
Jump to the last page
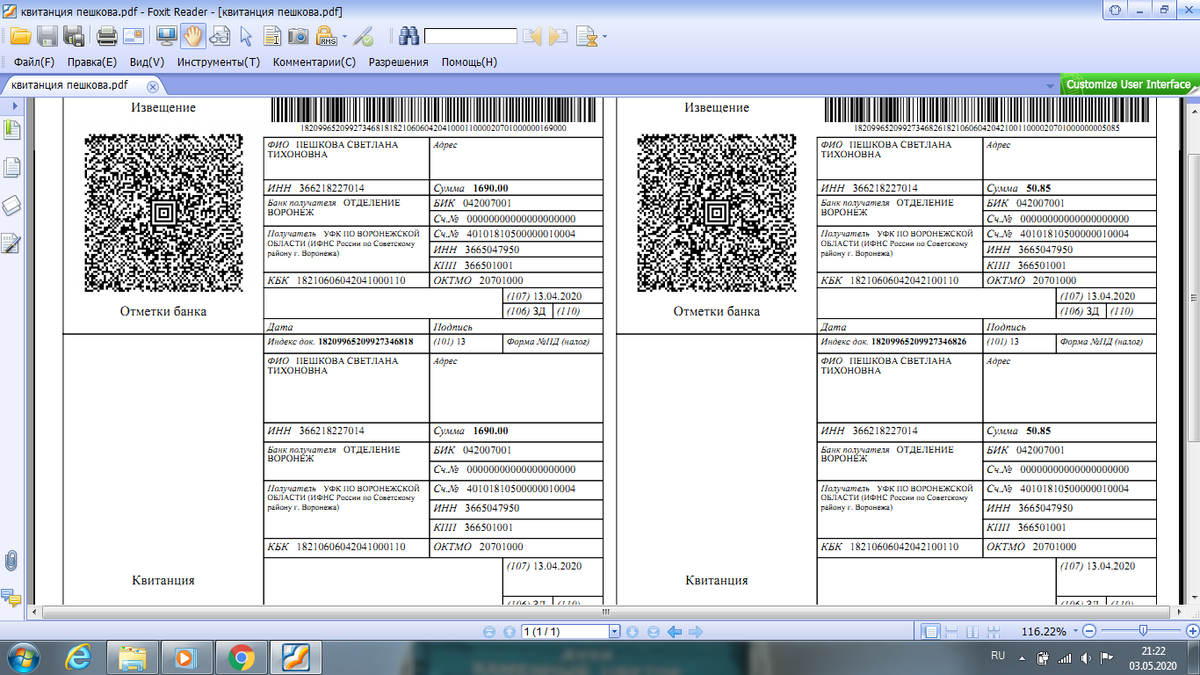pos(653,632)
